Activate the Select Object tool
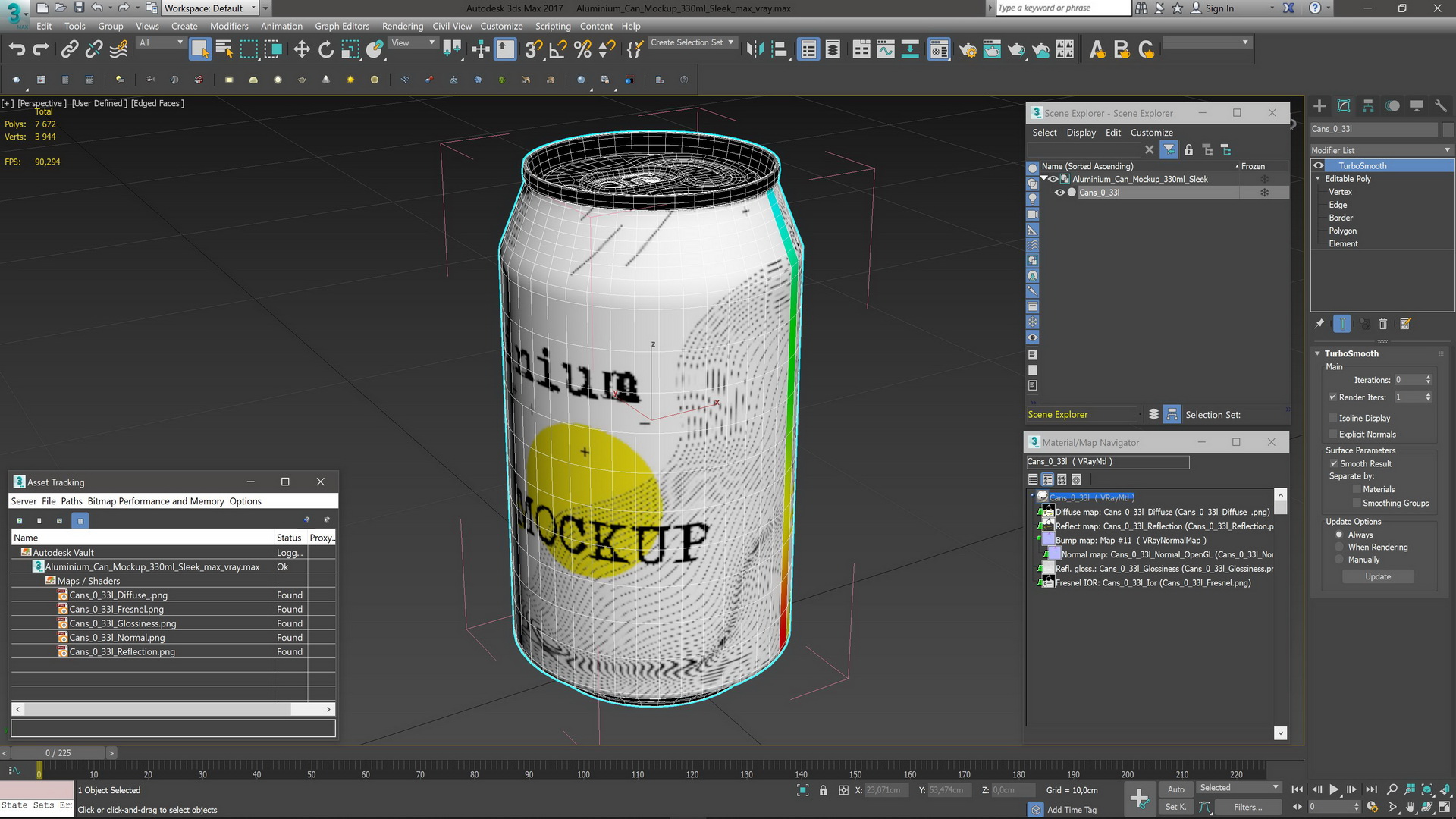This screenshot has height=819, width=1456. point(199,50)
